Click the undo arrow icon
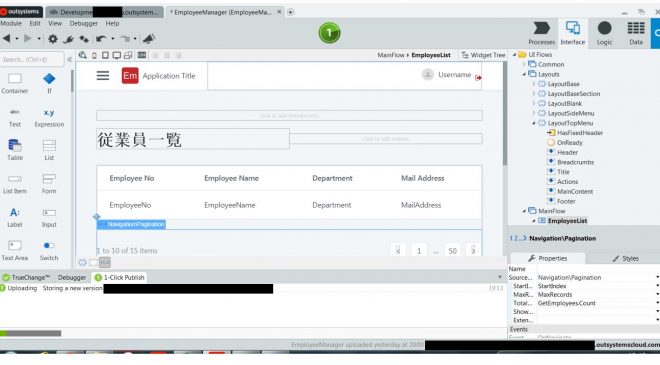Image resolution: width=660 pixels, height=365 pixels. pyautogui.click(x=101, y=39)
